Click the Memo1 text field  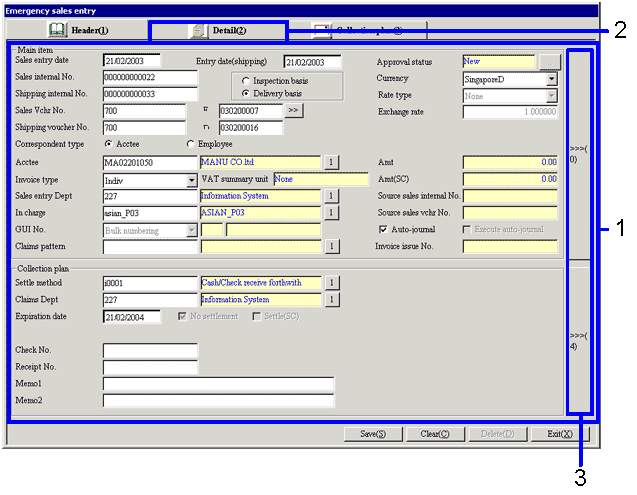pyautogui.click(x=219, y=384)
